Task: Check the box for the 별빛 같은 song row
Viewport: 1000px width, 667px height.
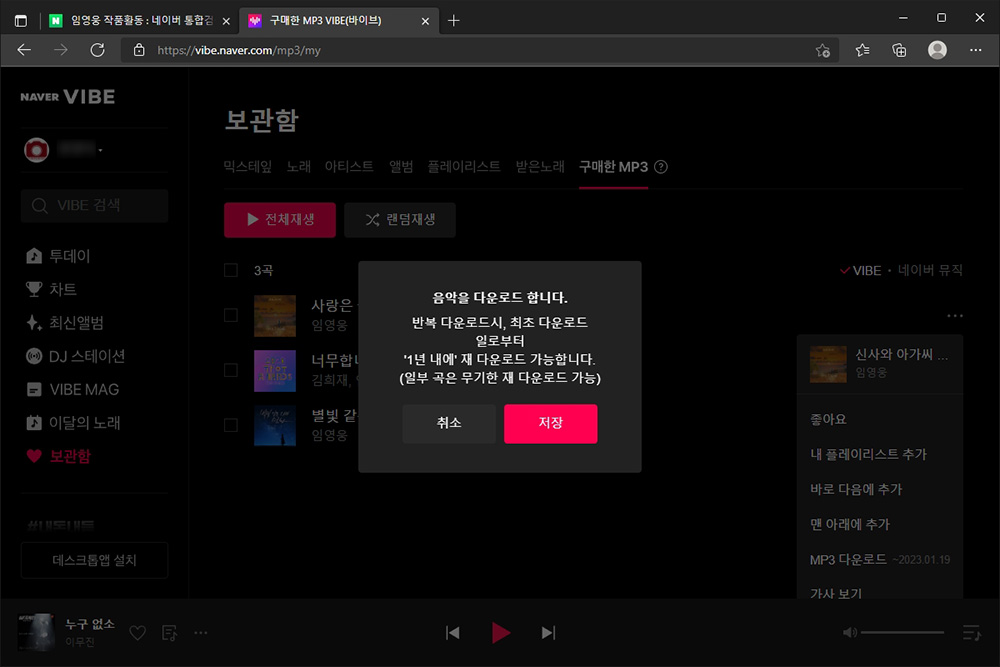Action: click(231, 425)
